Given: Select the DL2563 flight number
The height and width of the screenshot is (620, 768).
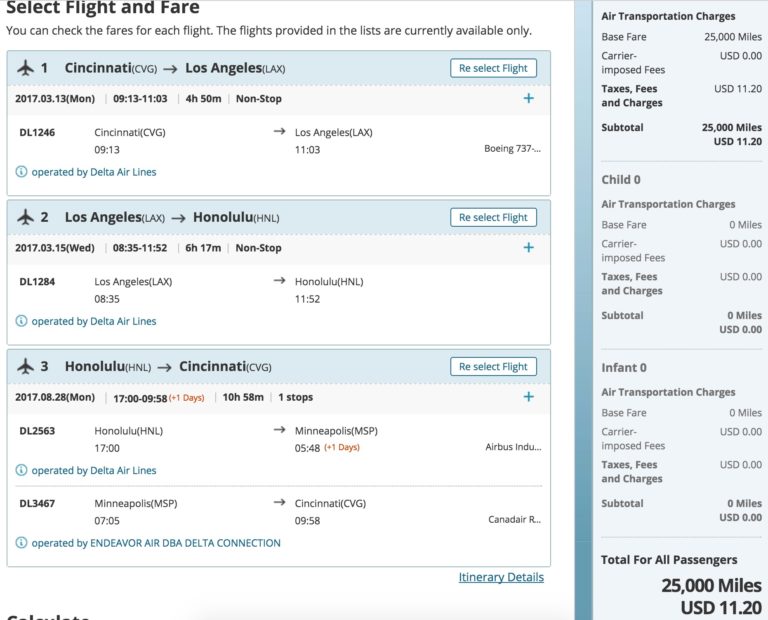Looking at the screenshot, I should click(37, 431).
